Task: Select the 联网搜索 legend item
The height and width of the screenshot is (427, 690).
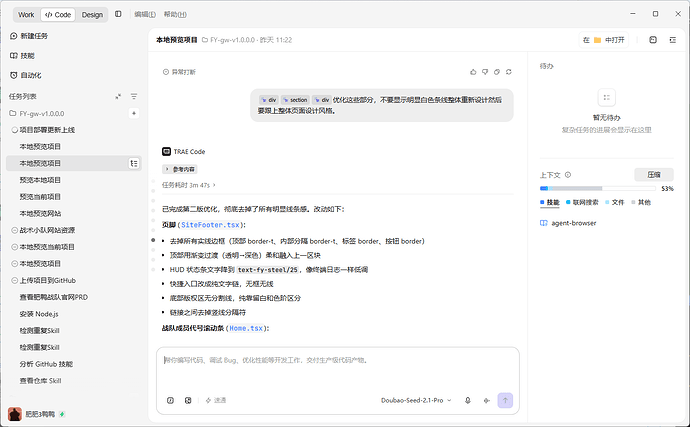Action: (582, 202)
